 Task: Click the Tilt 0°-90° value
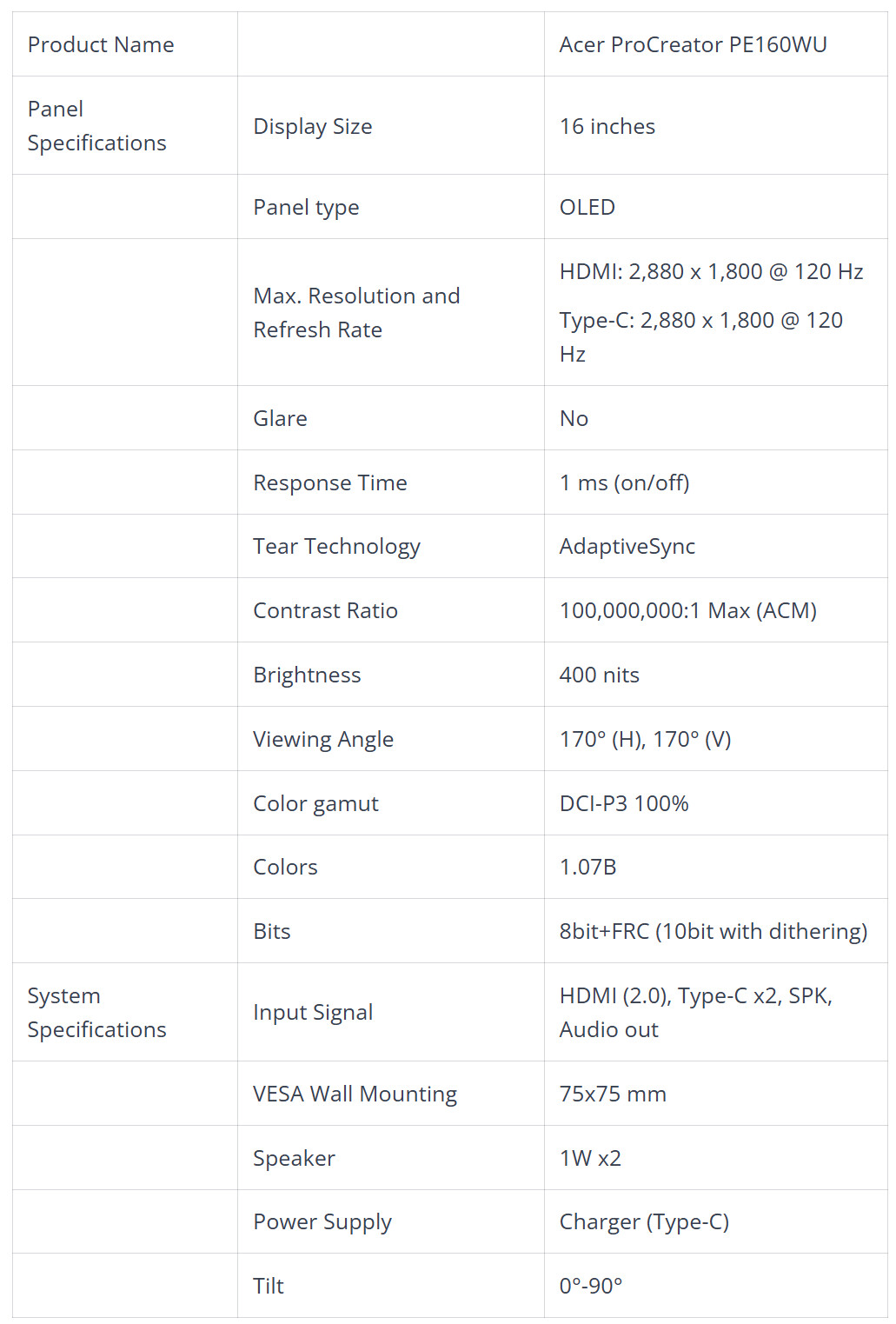591,1286
